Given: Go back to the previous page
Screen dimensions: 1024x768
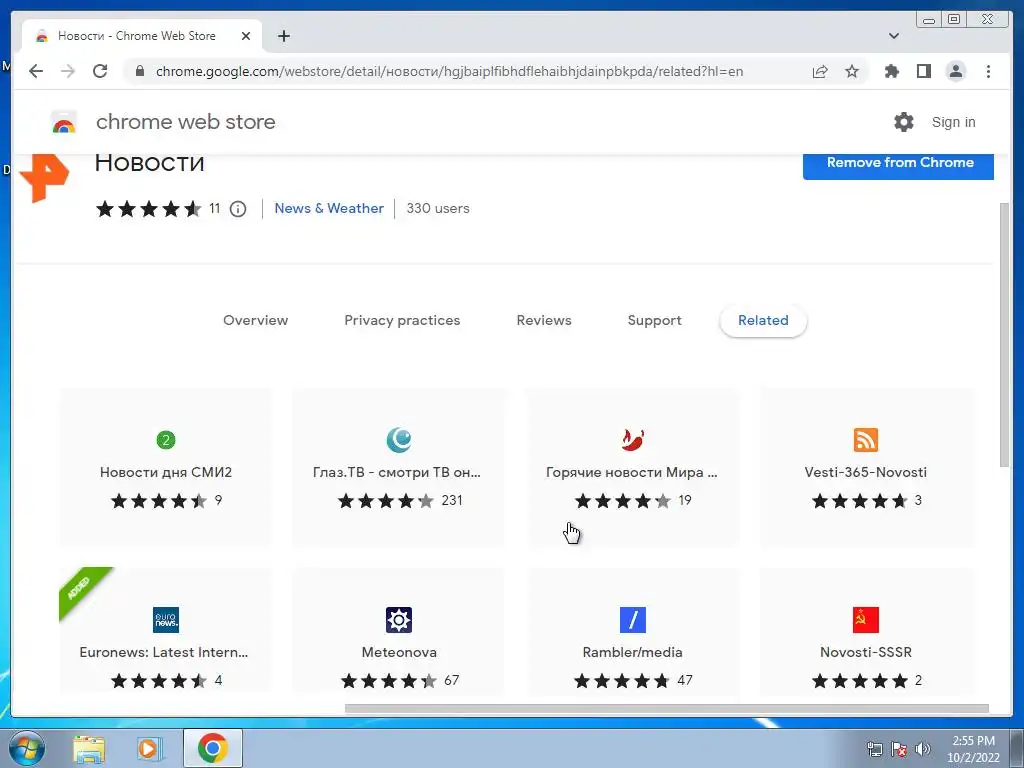Looking at the screenshot, I should 36,71.
